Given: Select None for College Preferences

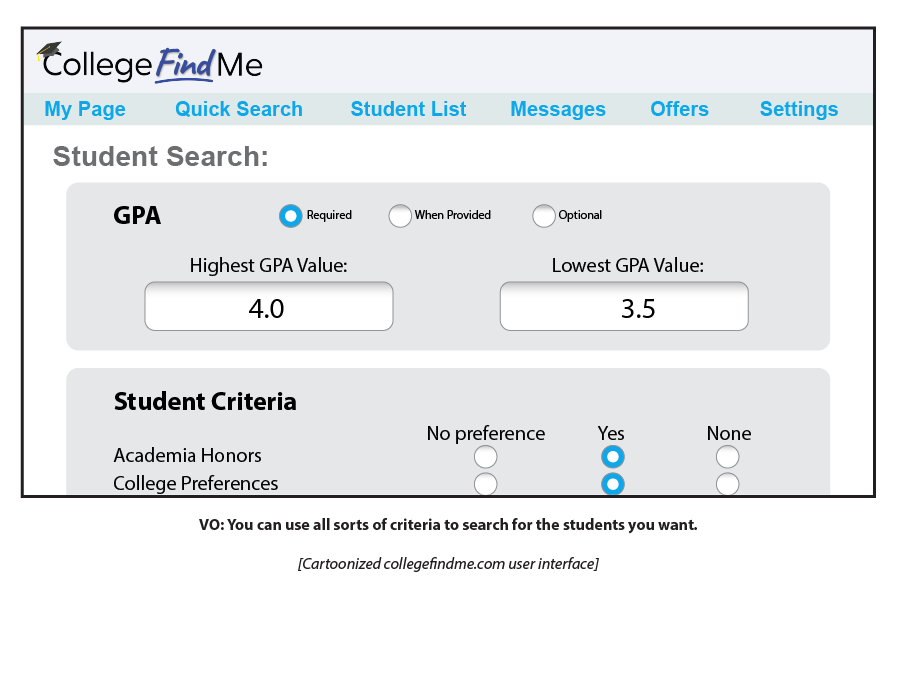Looking at the screenshot, I should tap(728, 485).
